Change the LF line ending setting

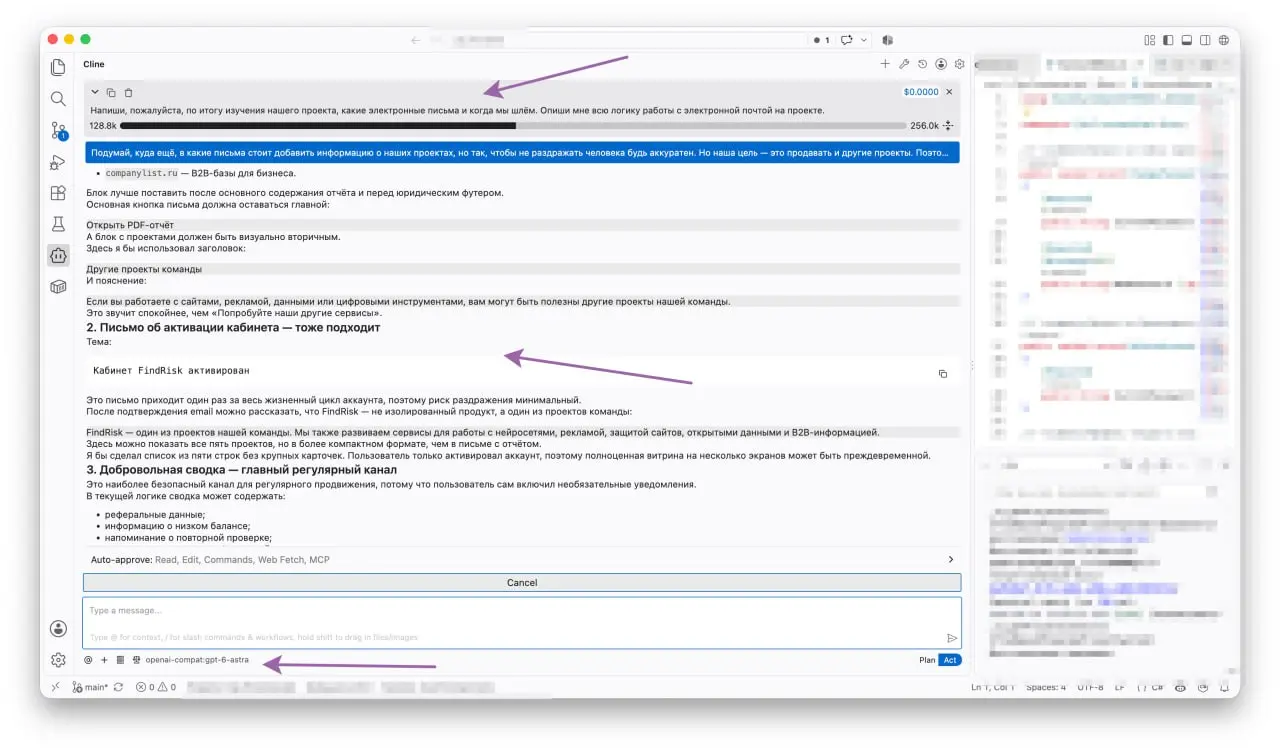1120,687
